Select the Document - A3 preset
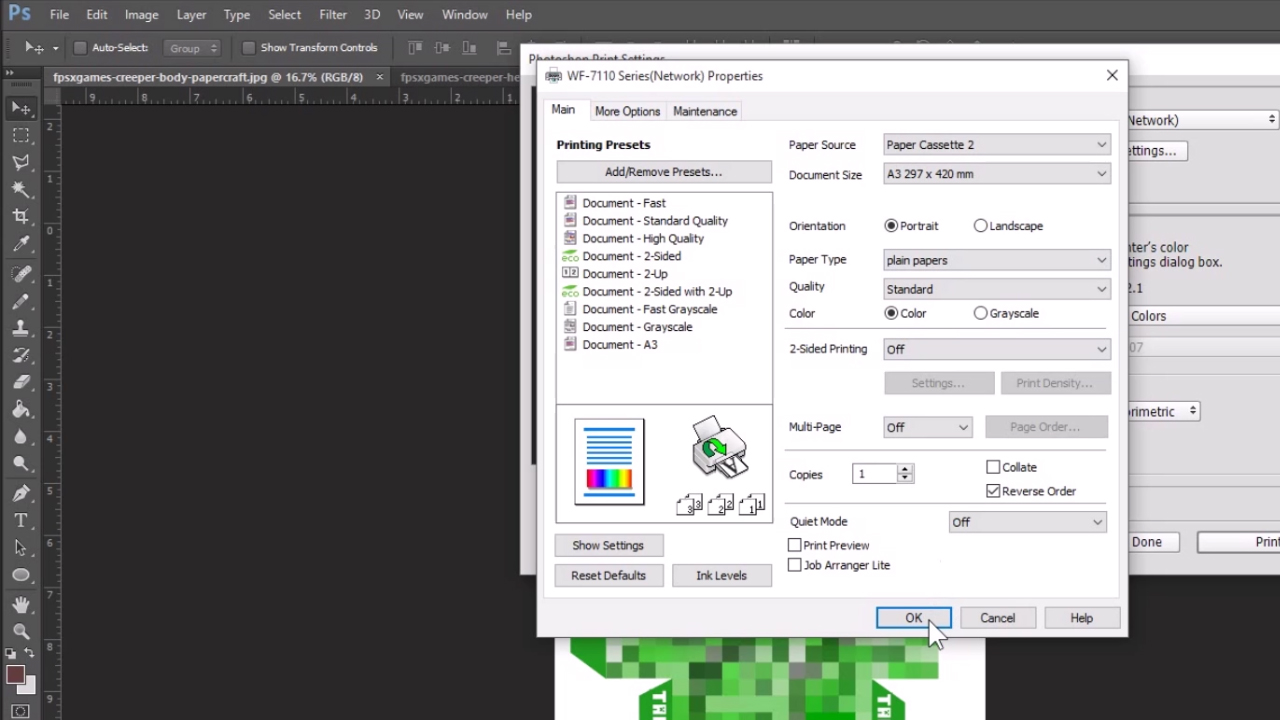 coord(620,345)
